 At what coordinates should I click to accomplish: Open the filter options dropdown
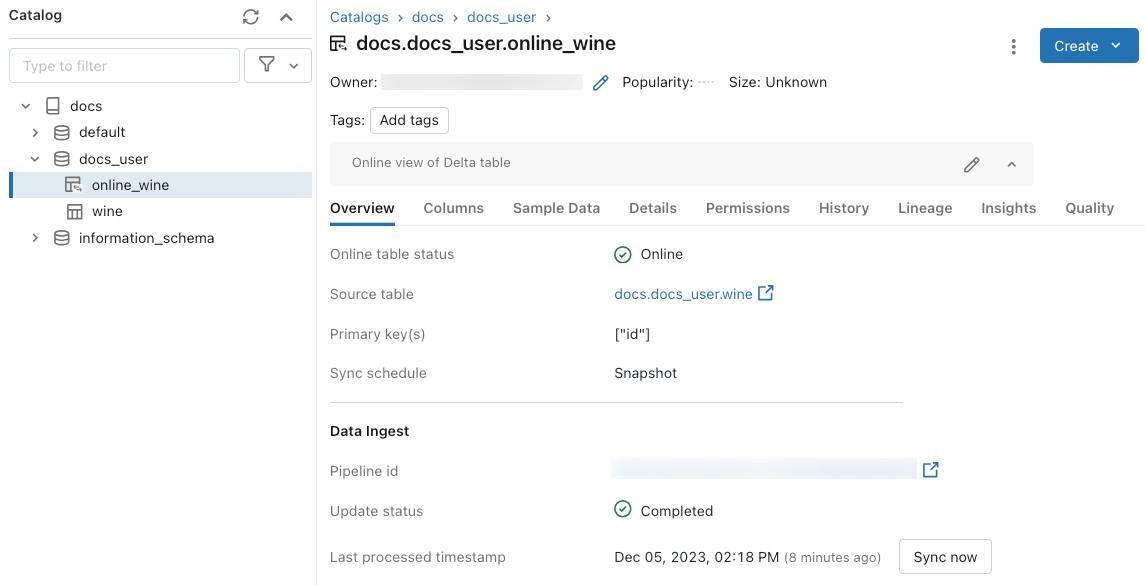[x=278, y=66]
